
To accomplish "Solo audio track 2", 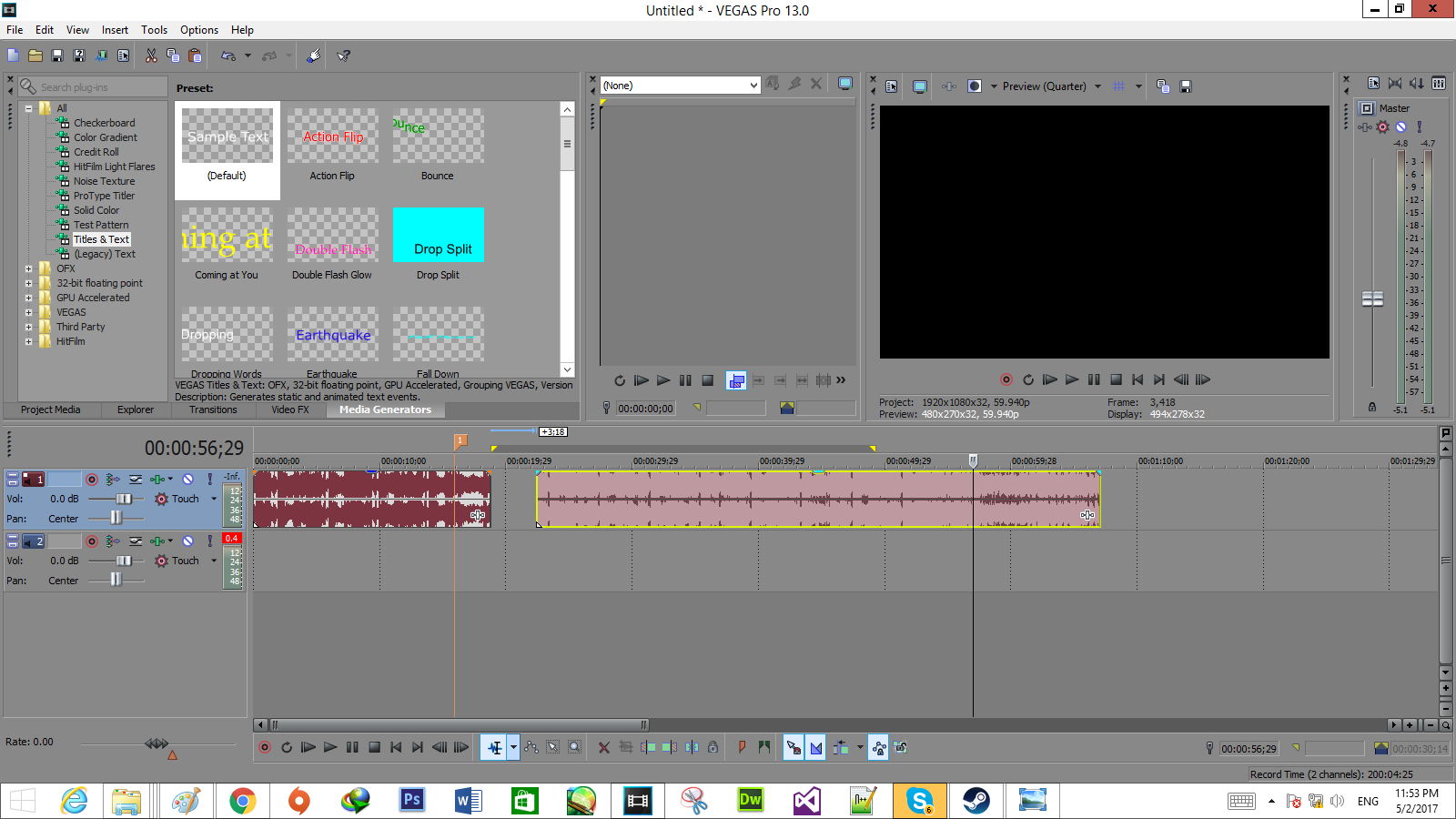I will pos(210,541).
